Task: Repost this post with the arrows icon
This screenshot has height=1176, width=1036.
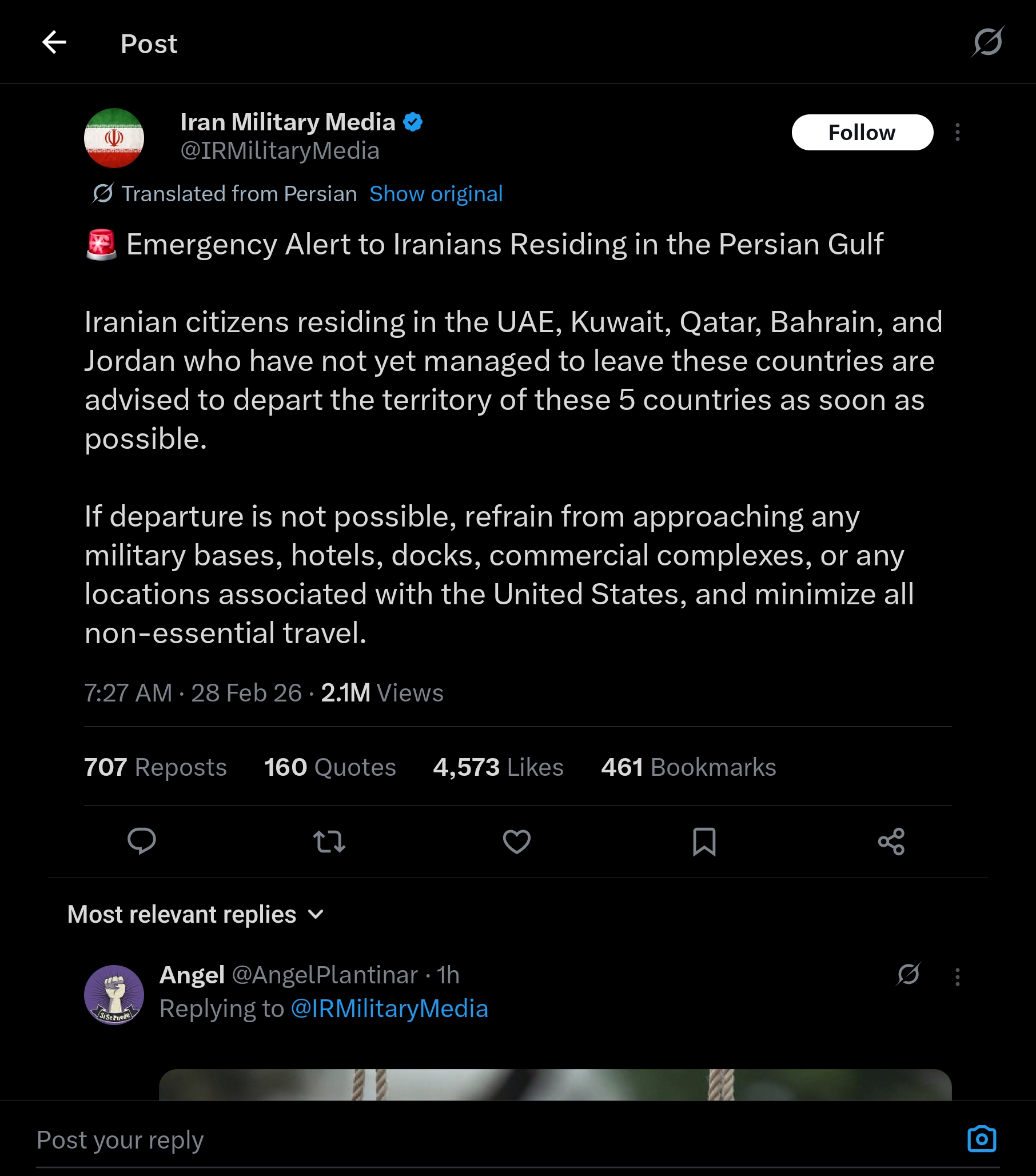Action: (x=329, y=841)
